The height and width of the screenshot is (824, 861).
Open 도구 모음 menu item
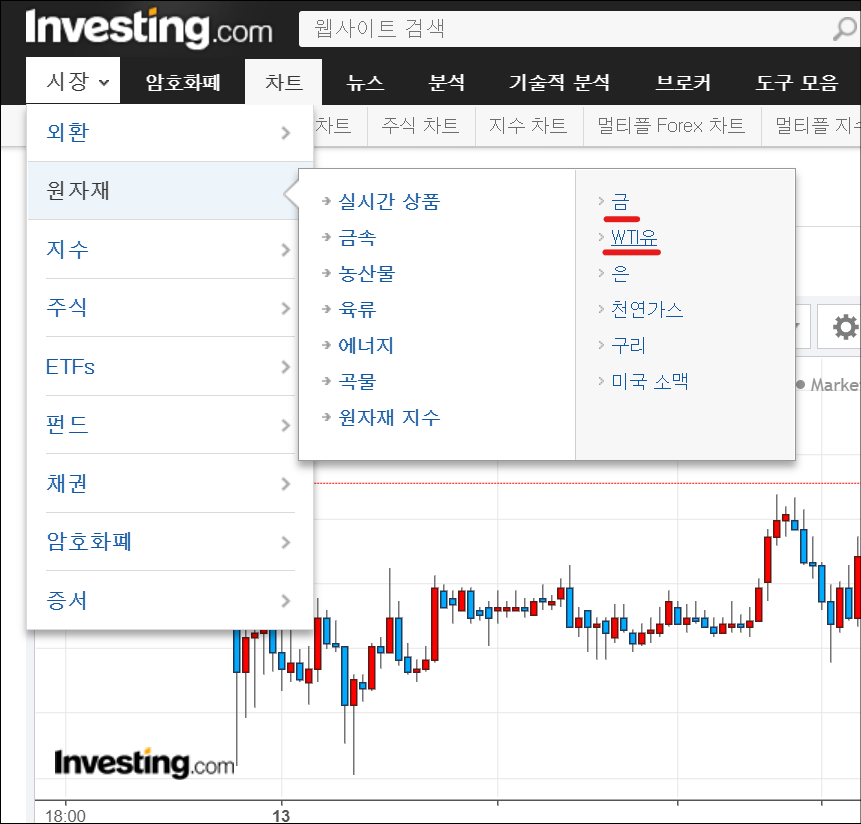(797, 82)
